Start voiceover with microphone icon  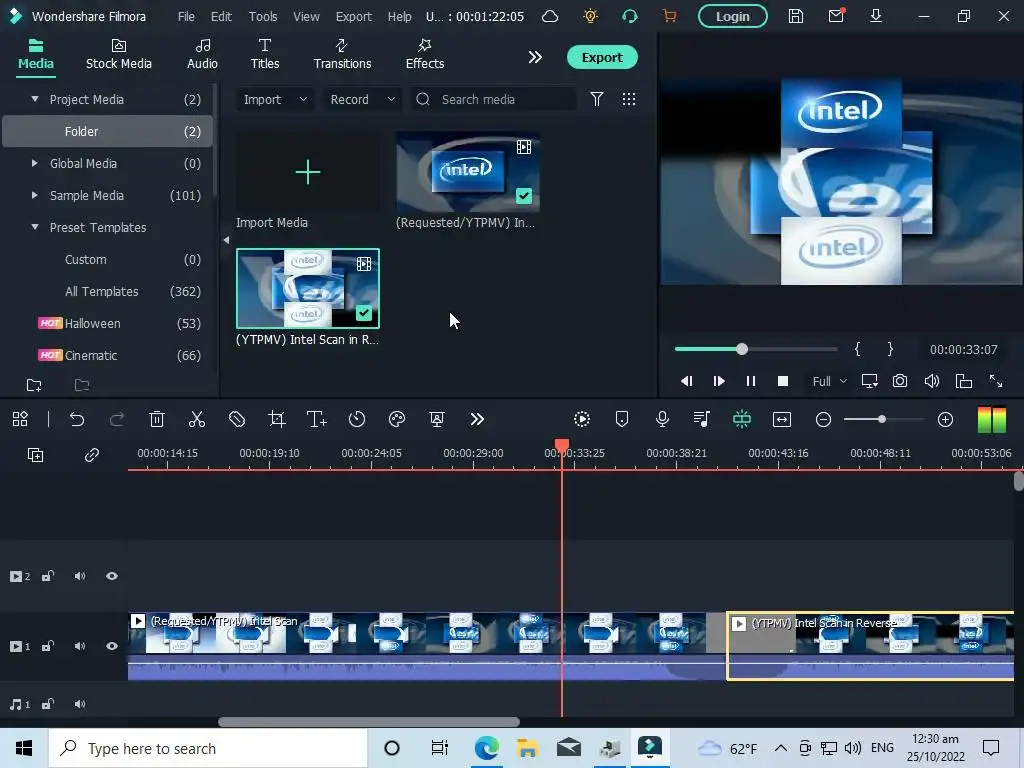[662, 419]
